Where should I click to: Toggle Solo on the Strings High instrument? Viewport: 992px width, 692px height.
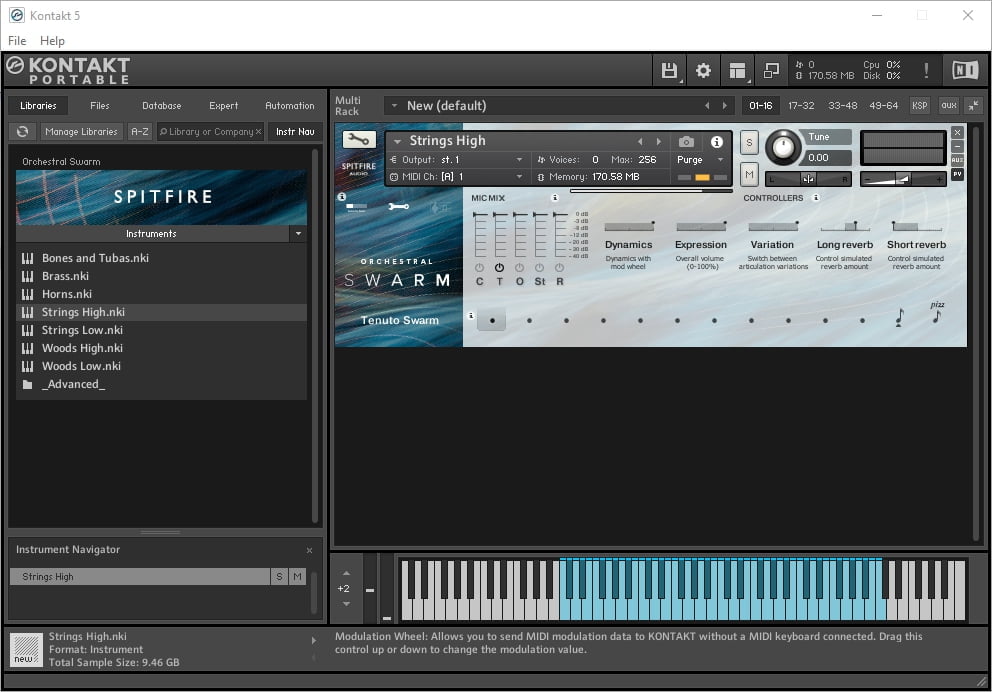[x=748, y=142]
